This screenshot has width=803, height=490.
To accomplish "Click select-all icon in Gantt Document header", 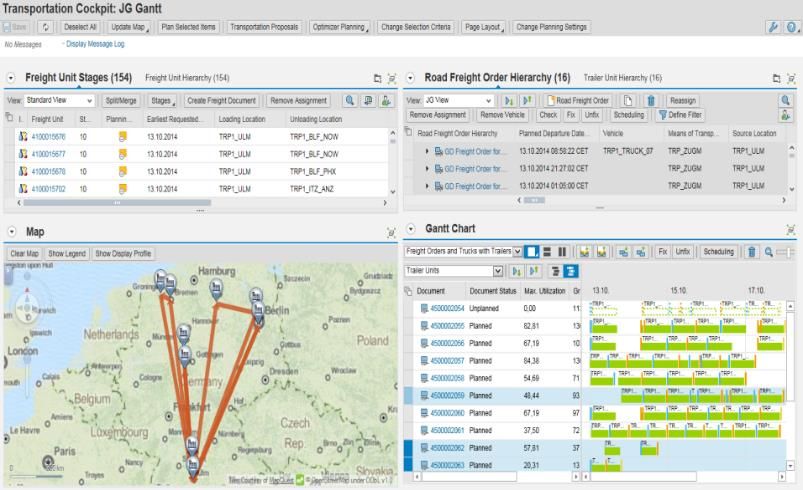I will (x=408, y=291).
